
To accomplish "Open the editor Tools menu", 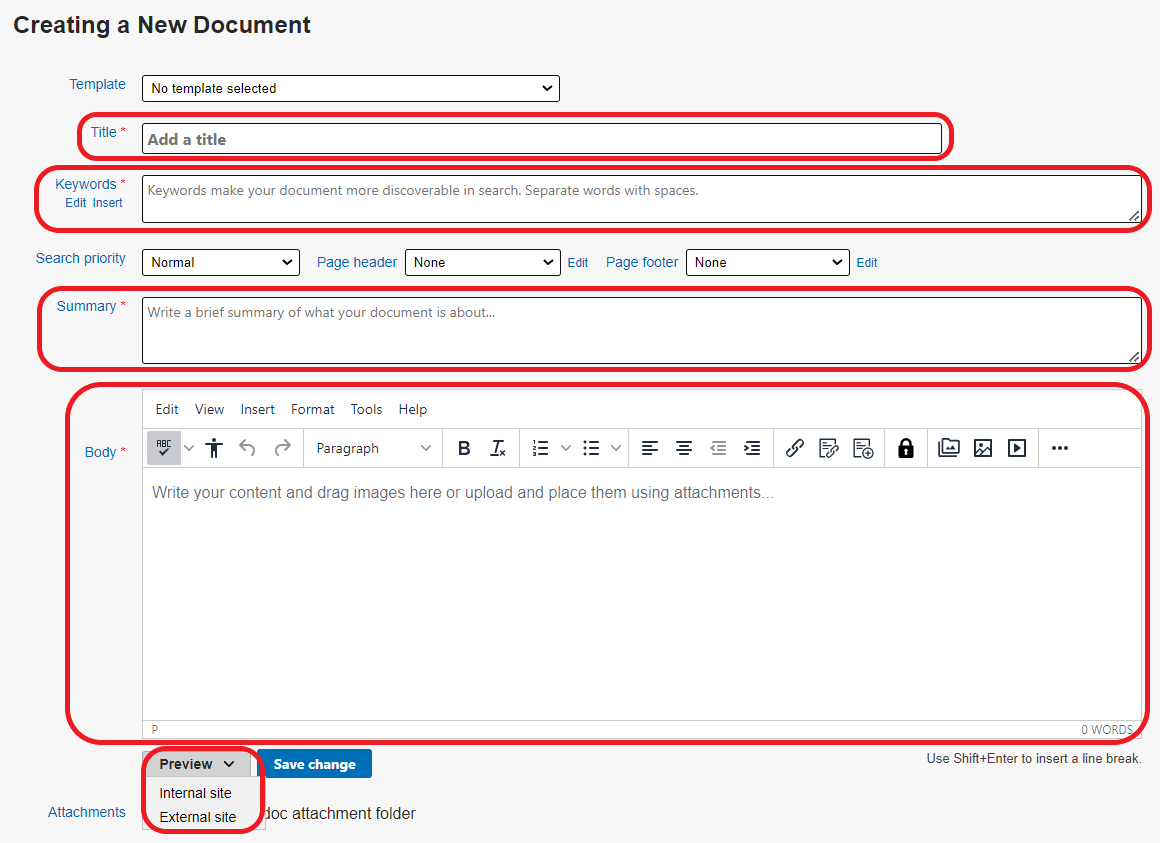I will pos(366,409).
